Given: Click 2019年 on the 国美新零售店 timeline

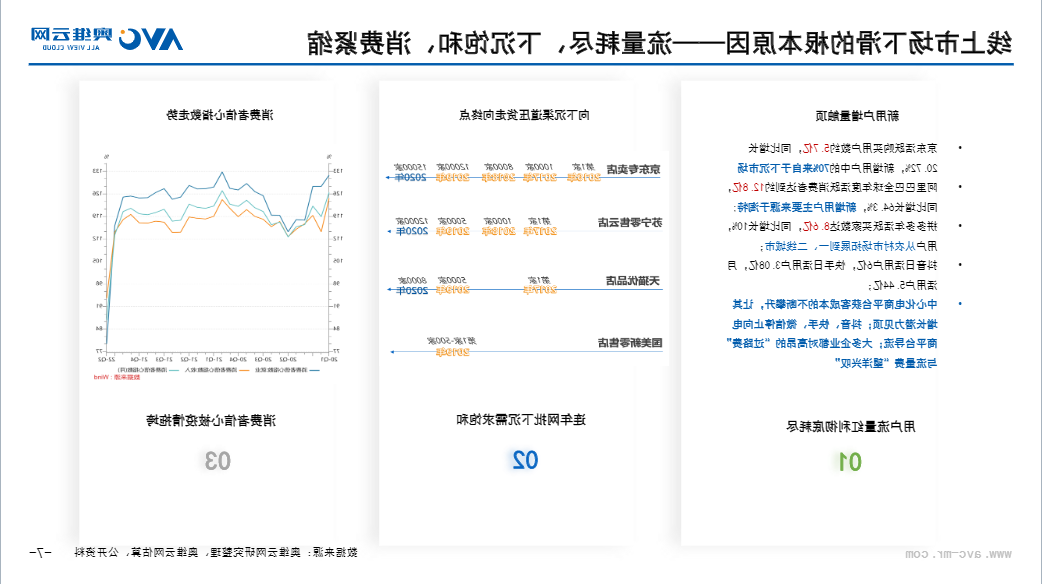Looking at the screenshot, I should (x=453, y=351).
